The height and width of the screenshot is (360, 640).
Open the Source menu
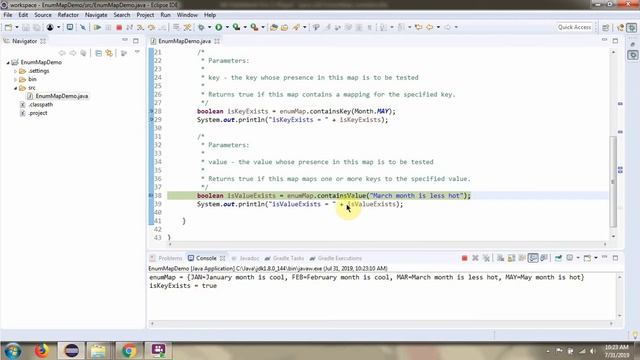coord(43,15)
